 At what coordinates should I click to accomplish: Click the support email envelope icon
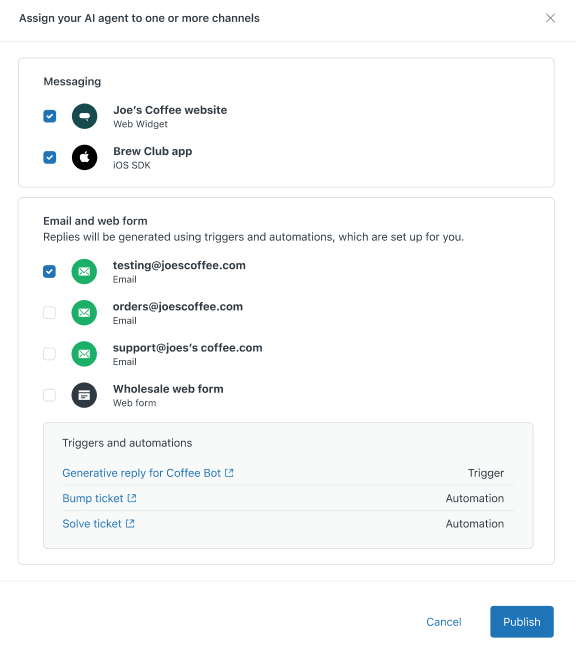[84, 354]
